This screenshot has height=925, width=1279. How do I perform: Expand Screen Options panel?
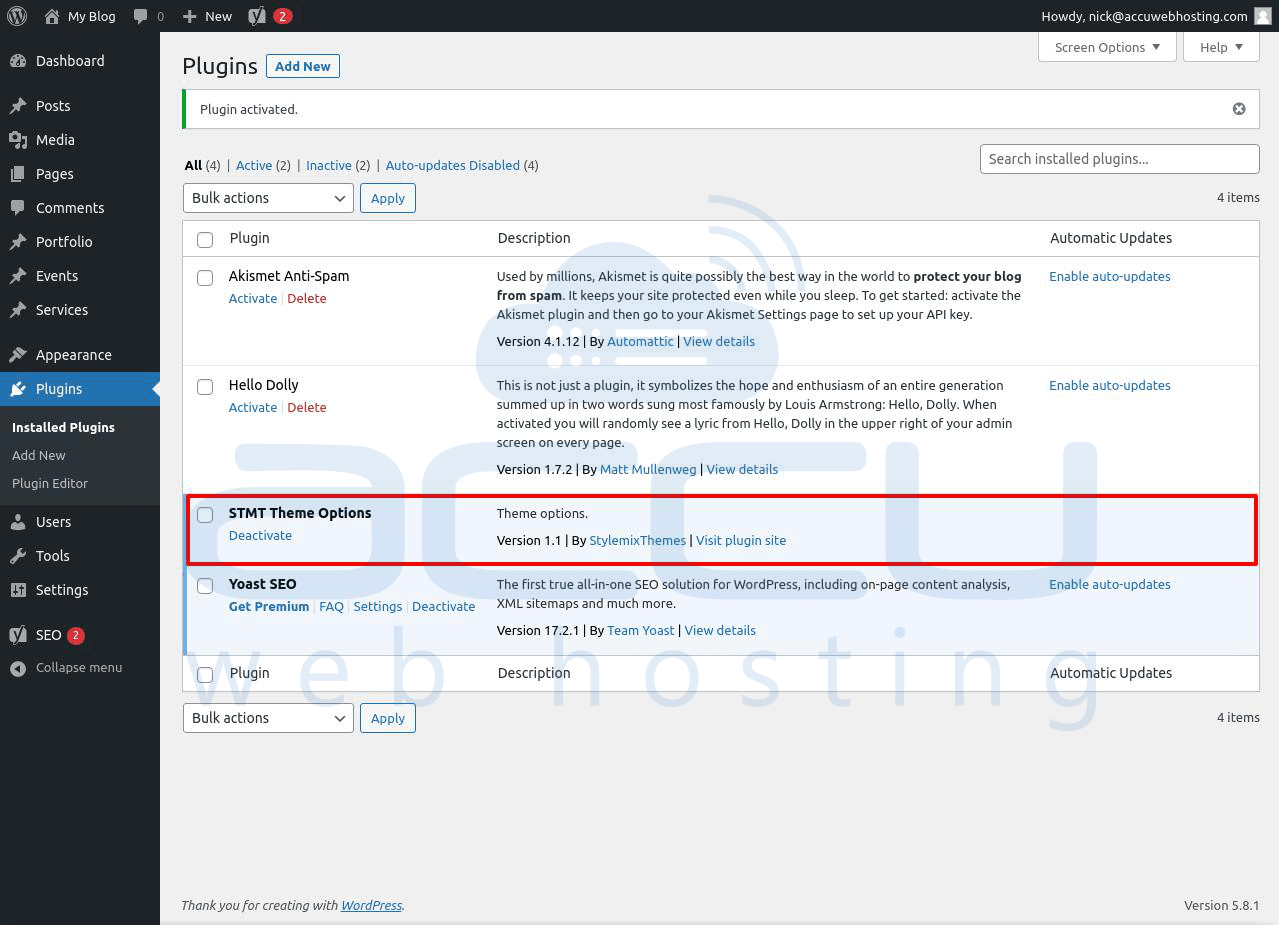coord(1107,47)
